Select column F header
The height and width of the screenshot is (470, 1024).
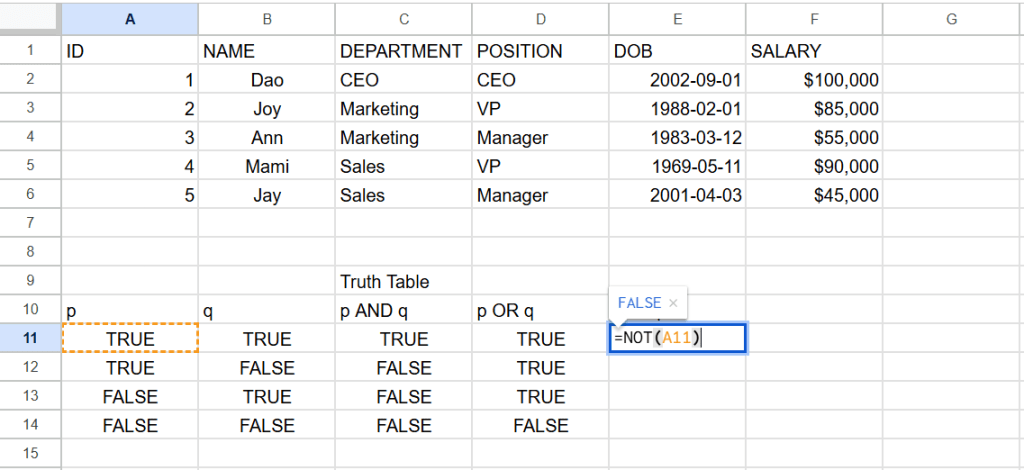click(x=814, y=18)
